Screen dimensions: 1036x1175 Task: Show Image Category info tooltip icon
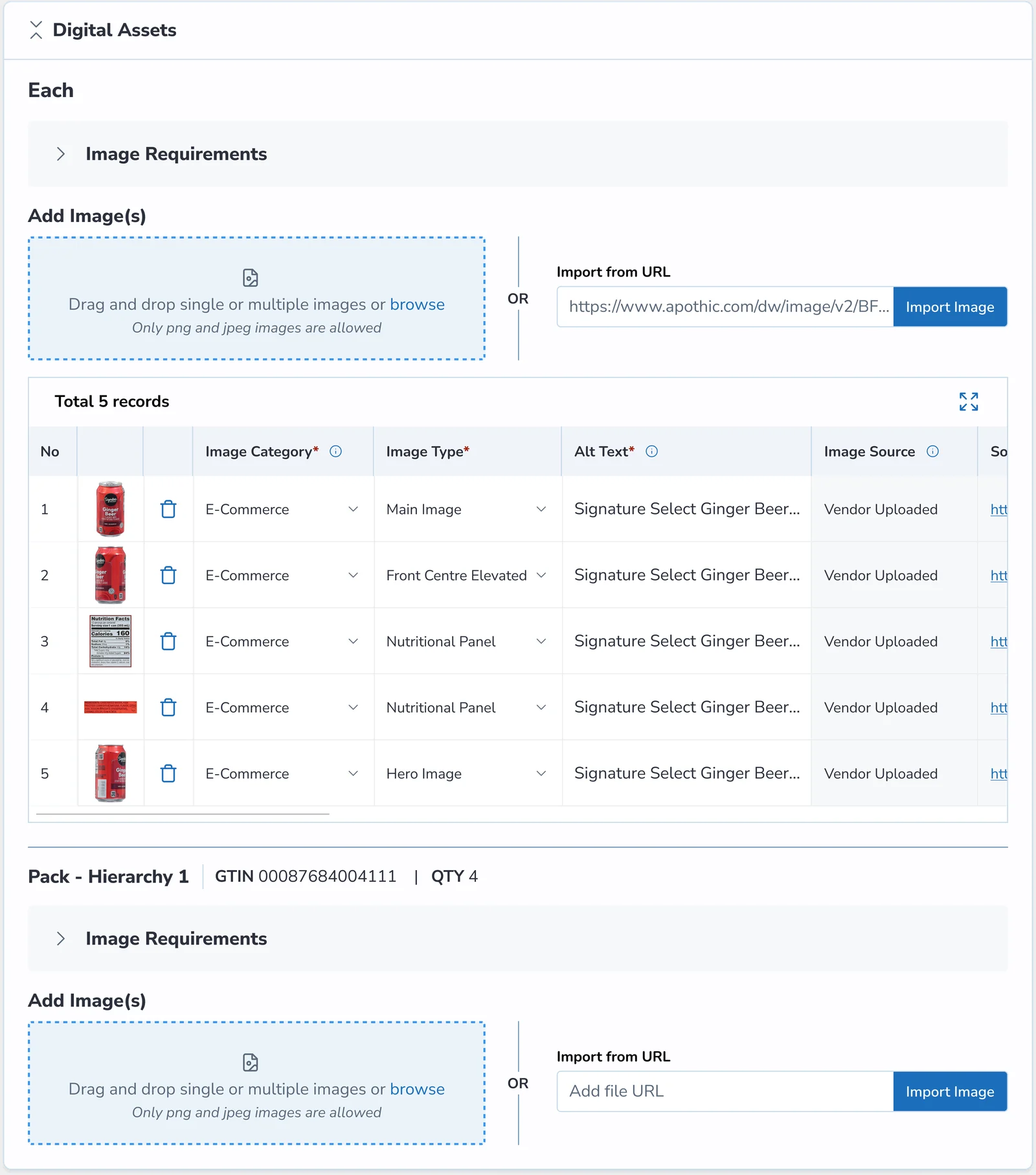335,451
